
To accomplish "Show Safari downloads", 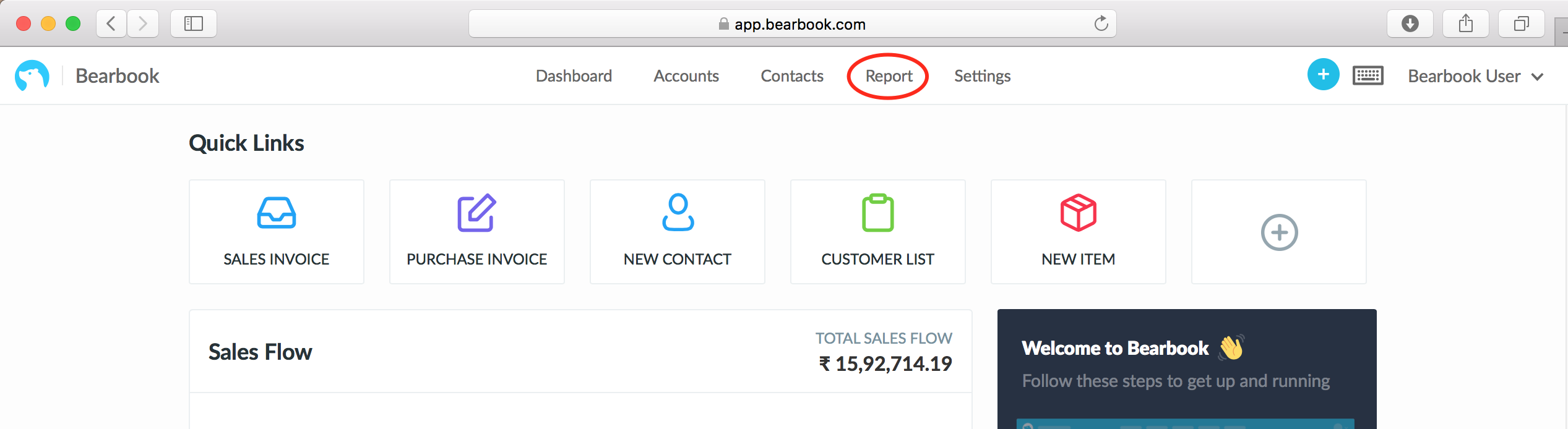I will coord(1410,23).
